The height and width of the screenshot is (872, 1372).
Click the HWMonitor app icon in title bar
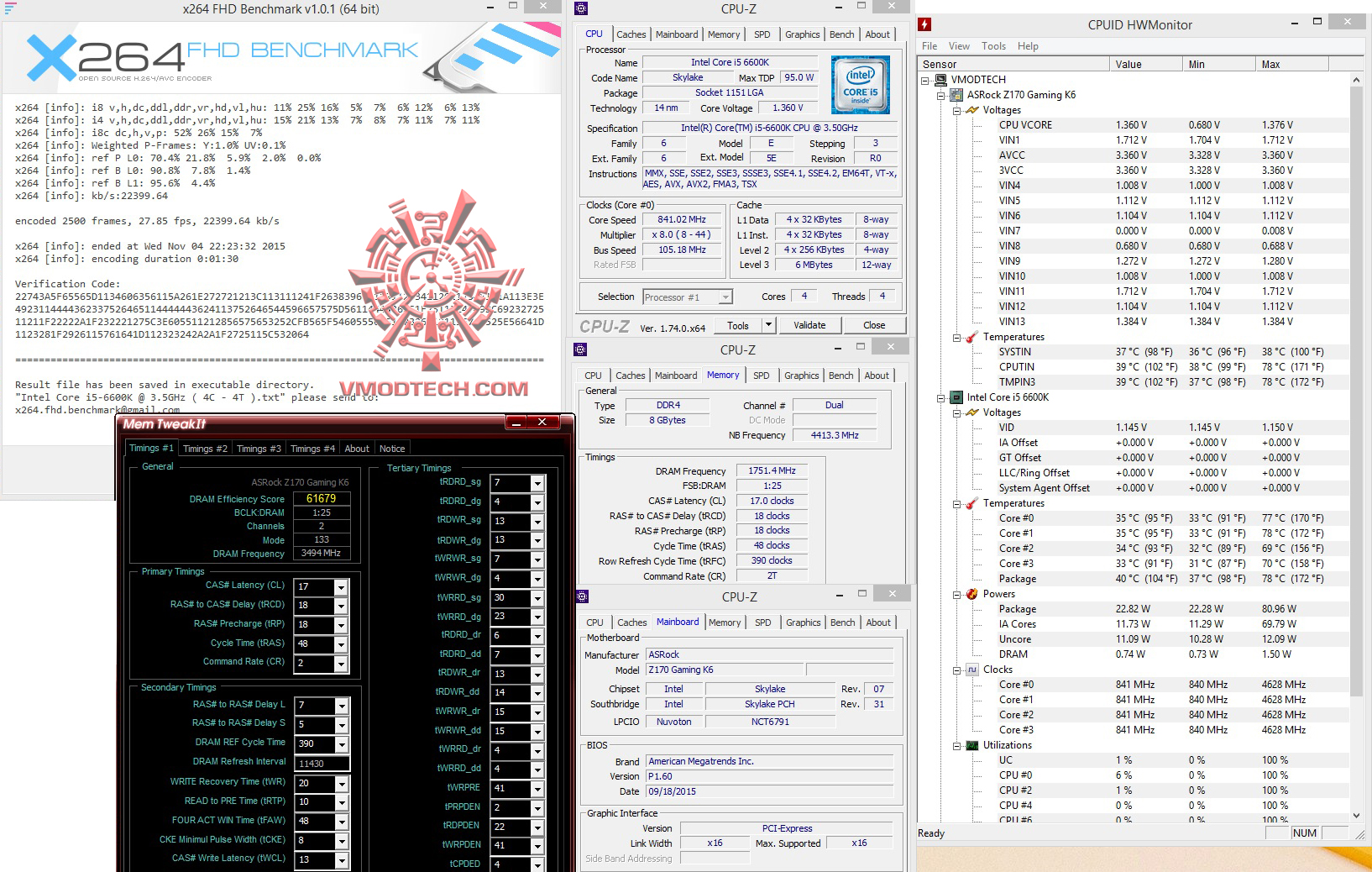coord(924,24)
